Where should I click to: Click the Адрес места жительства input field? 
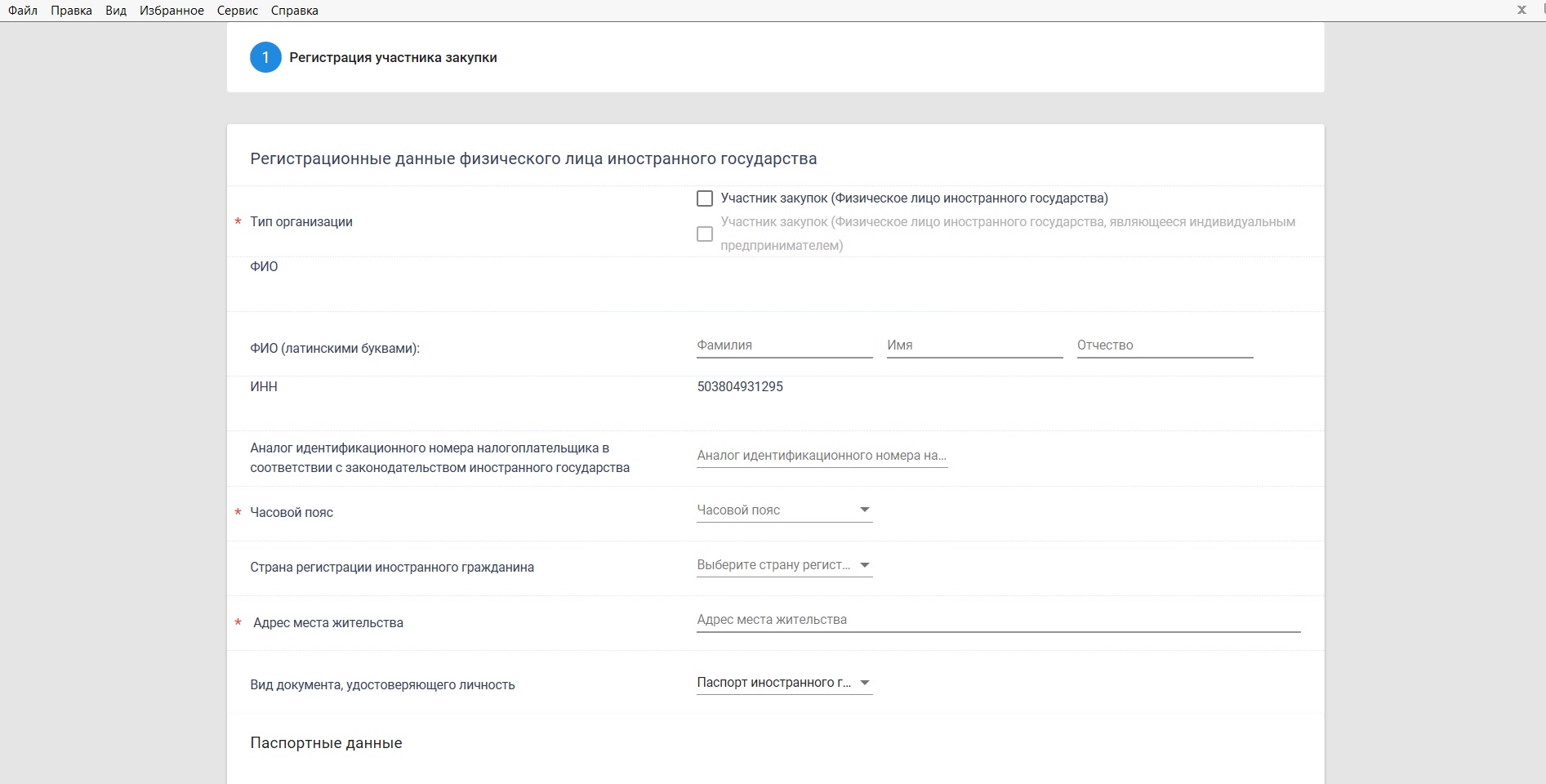tap(998, 620)
